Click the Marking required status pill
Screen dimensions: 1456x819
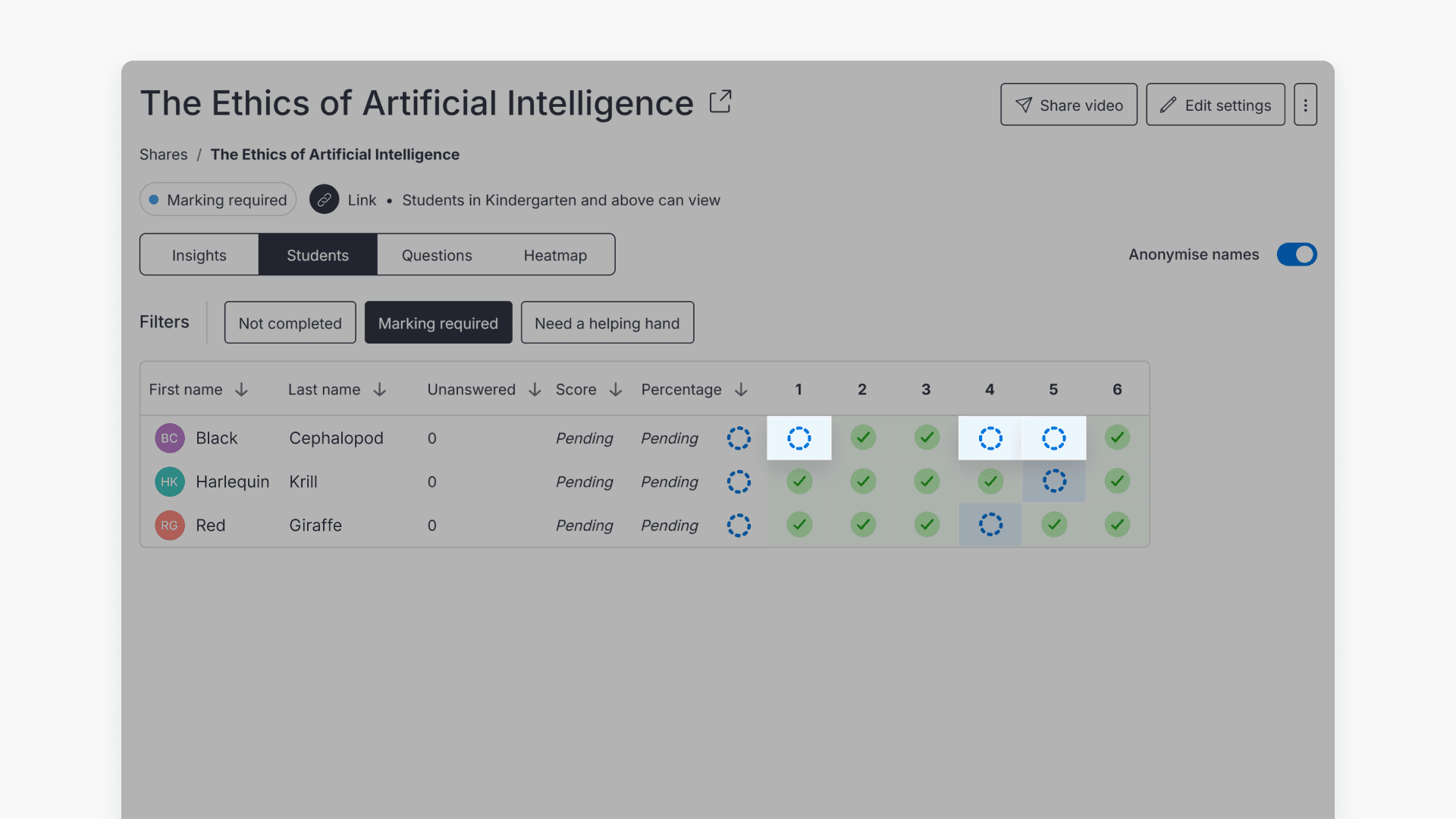point(218,199)
